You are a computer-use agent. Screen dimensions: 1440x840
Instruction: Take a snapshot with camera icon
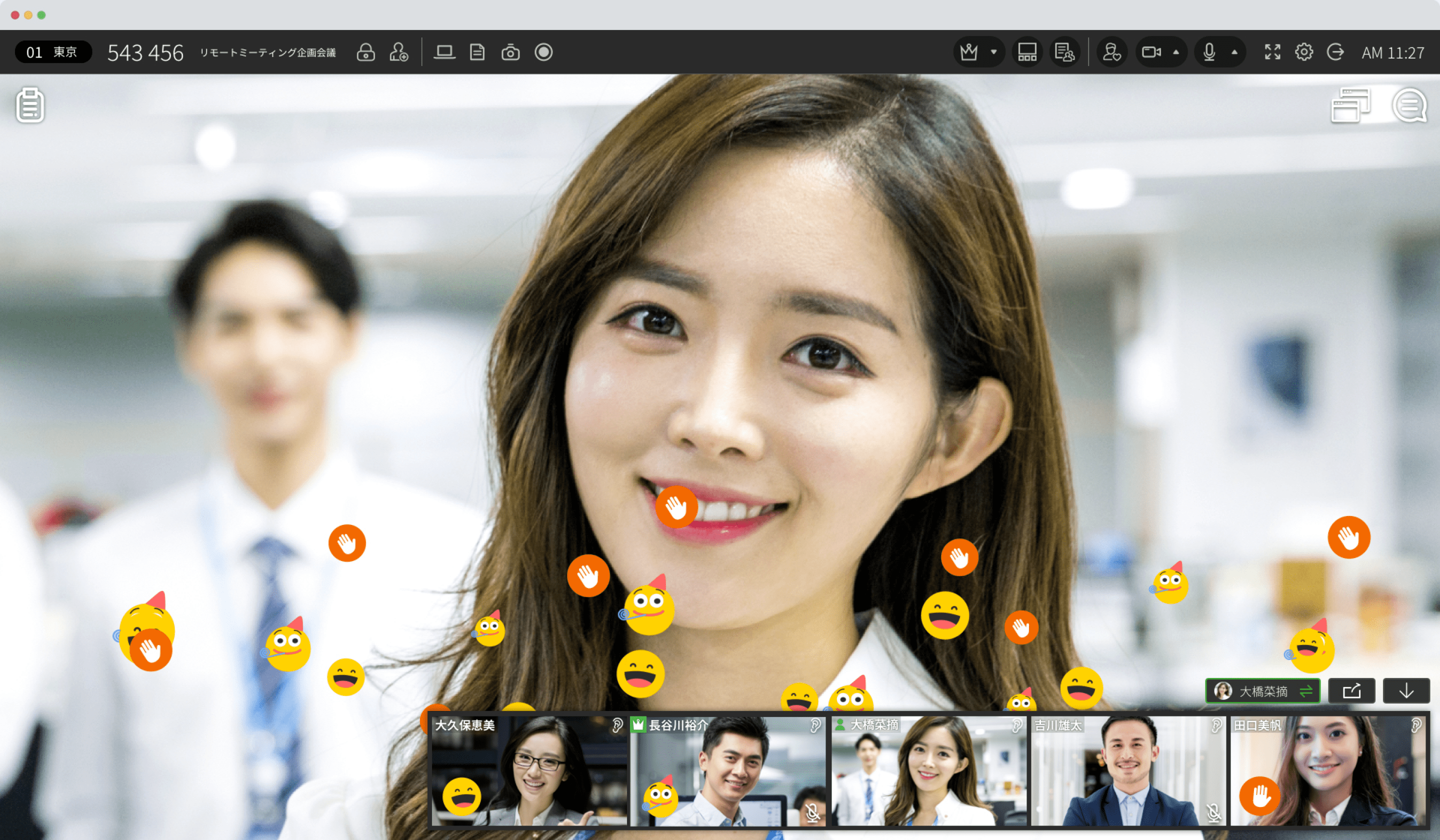pyautogui.click(x=510, y=52)
